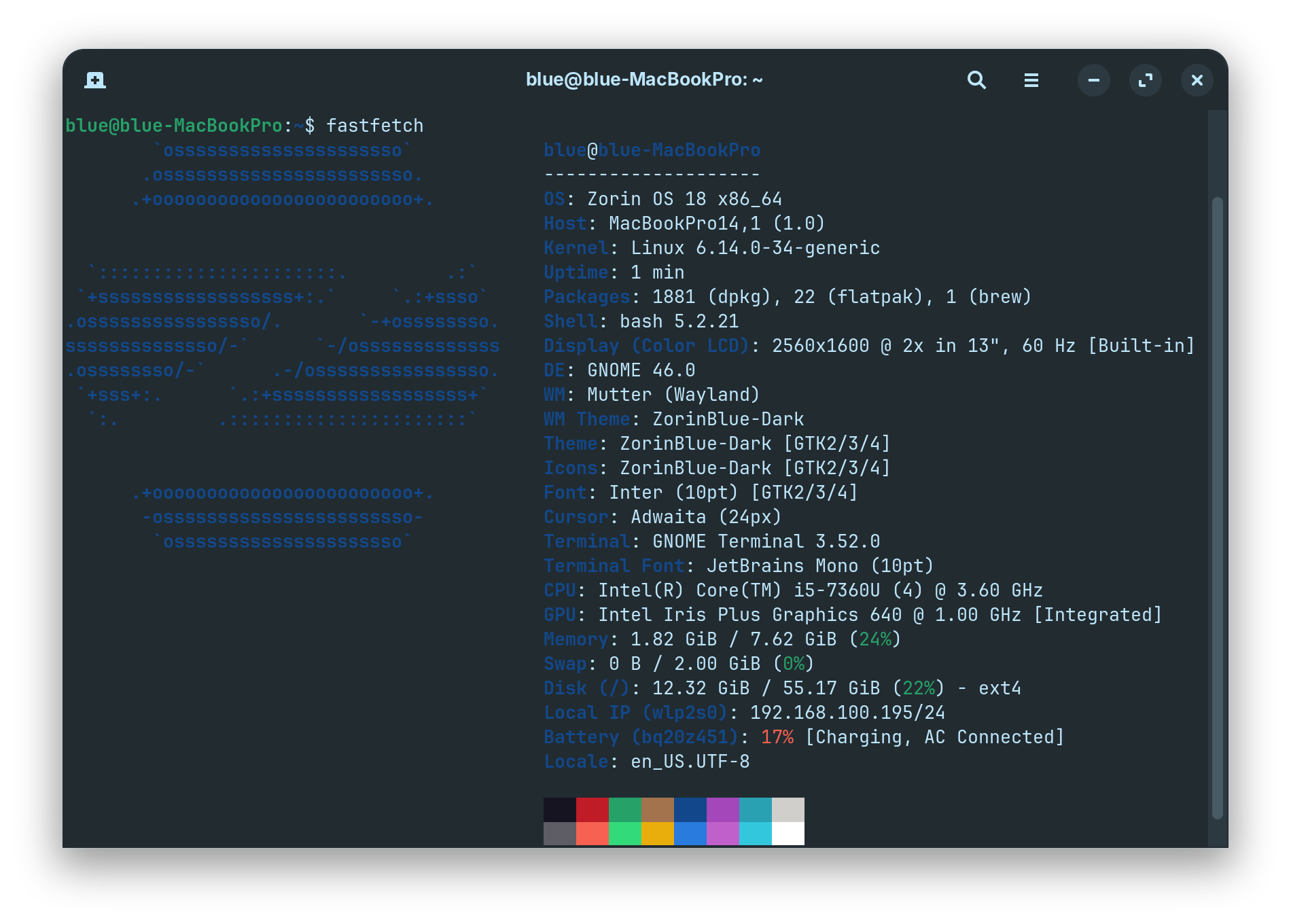This screenshot has width=1291, height=924.
Task: Click the search magnifier icon
Action: point(976,80)
